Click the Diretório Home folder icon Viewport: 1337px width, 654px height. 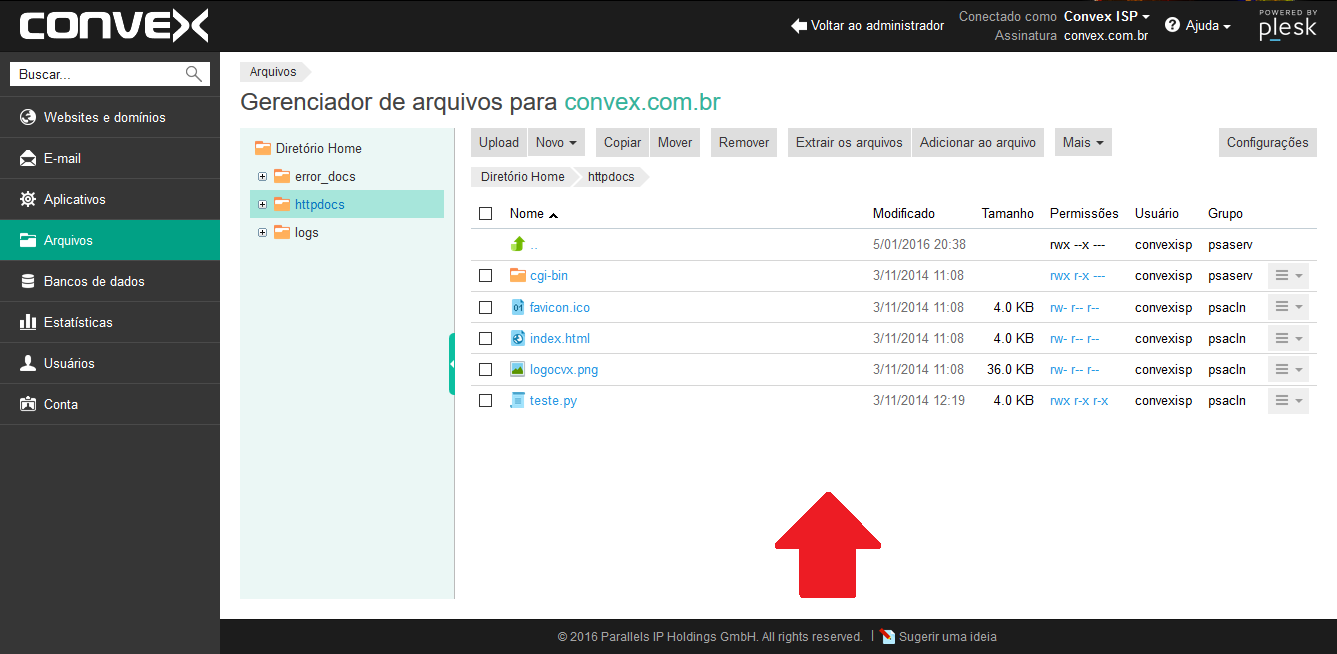[263, 148]
